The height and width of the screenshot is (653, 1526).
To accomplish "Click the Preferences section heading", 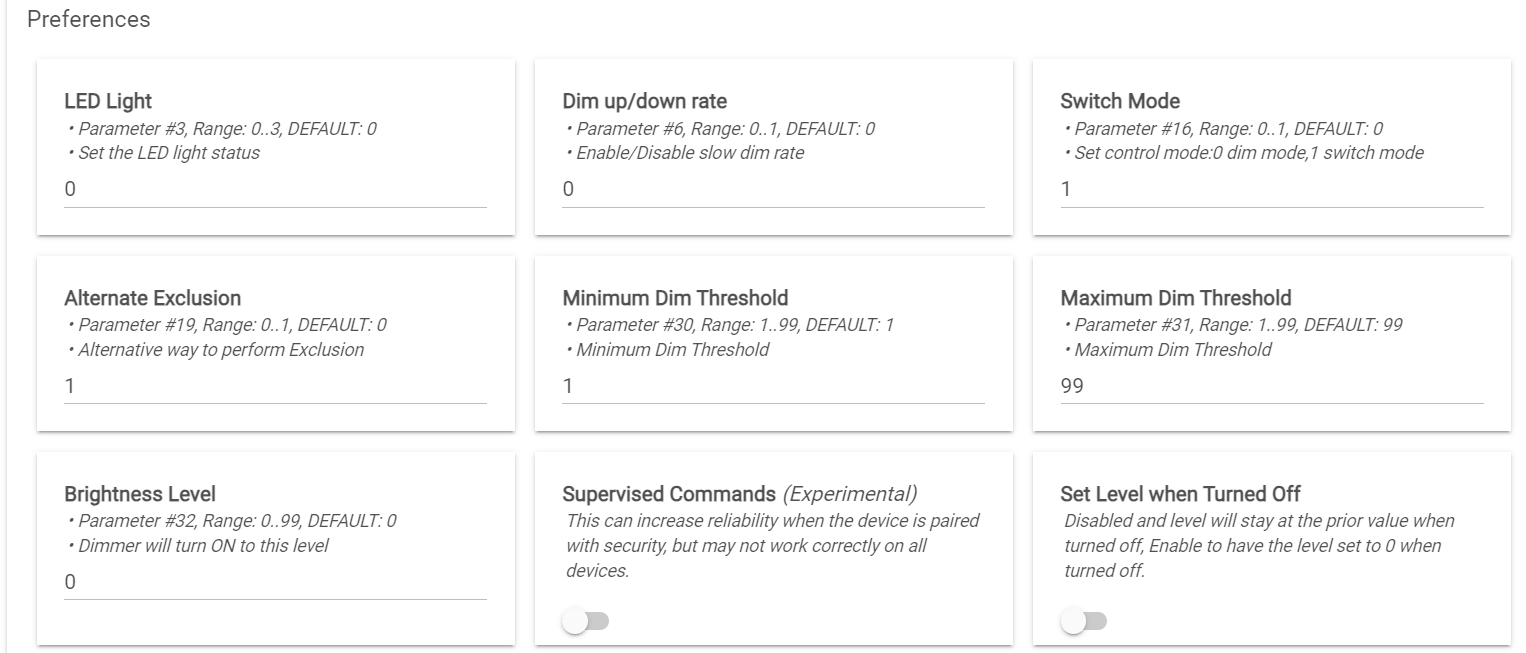I will (x=89, y=20).
